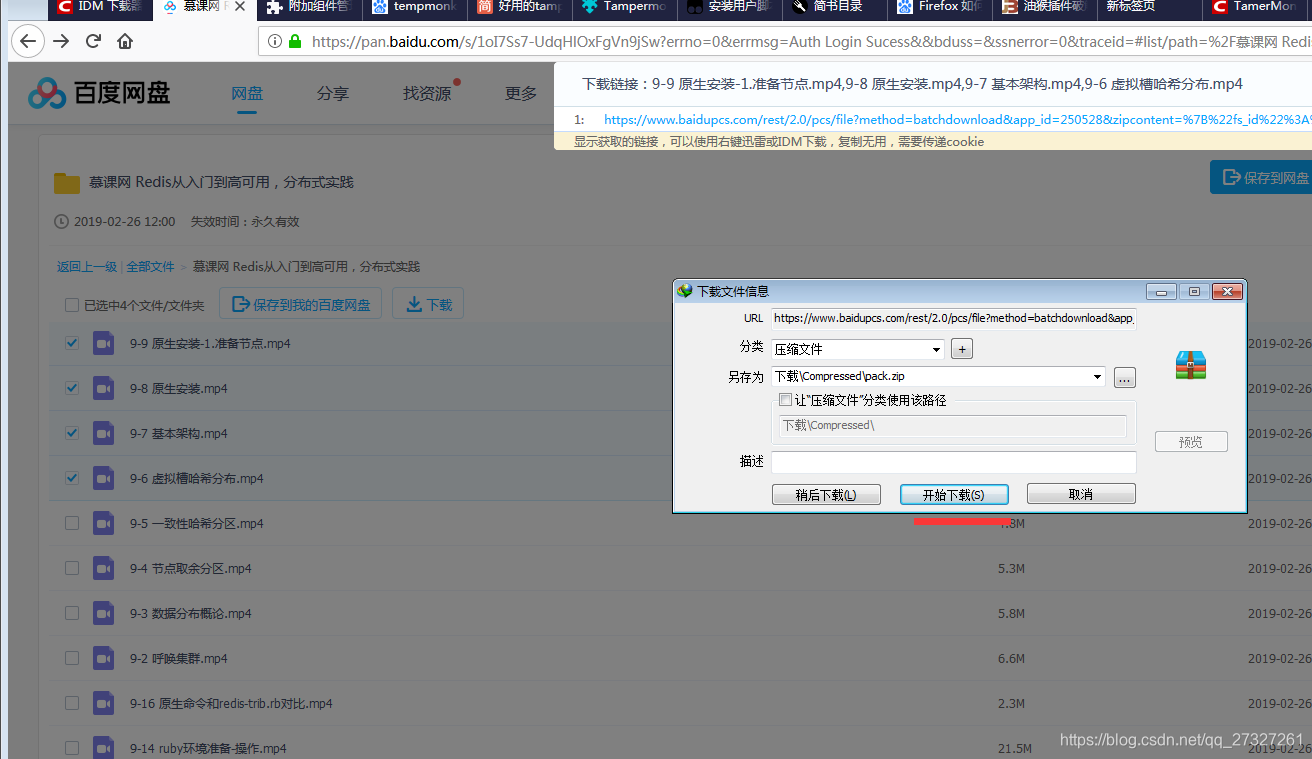Open the 返回上一级 breadcrumb link
The width and height of the screenshot is (1312, 759).
point(87,267)
